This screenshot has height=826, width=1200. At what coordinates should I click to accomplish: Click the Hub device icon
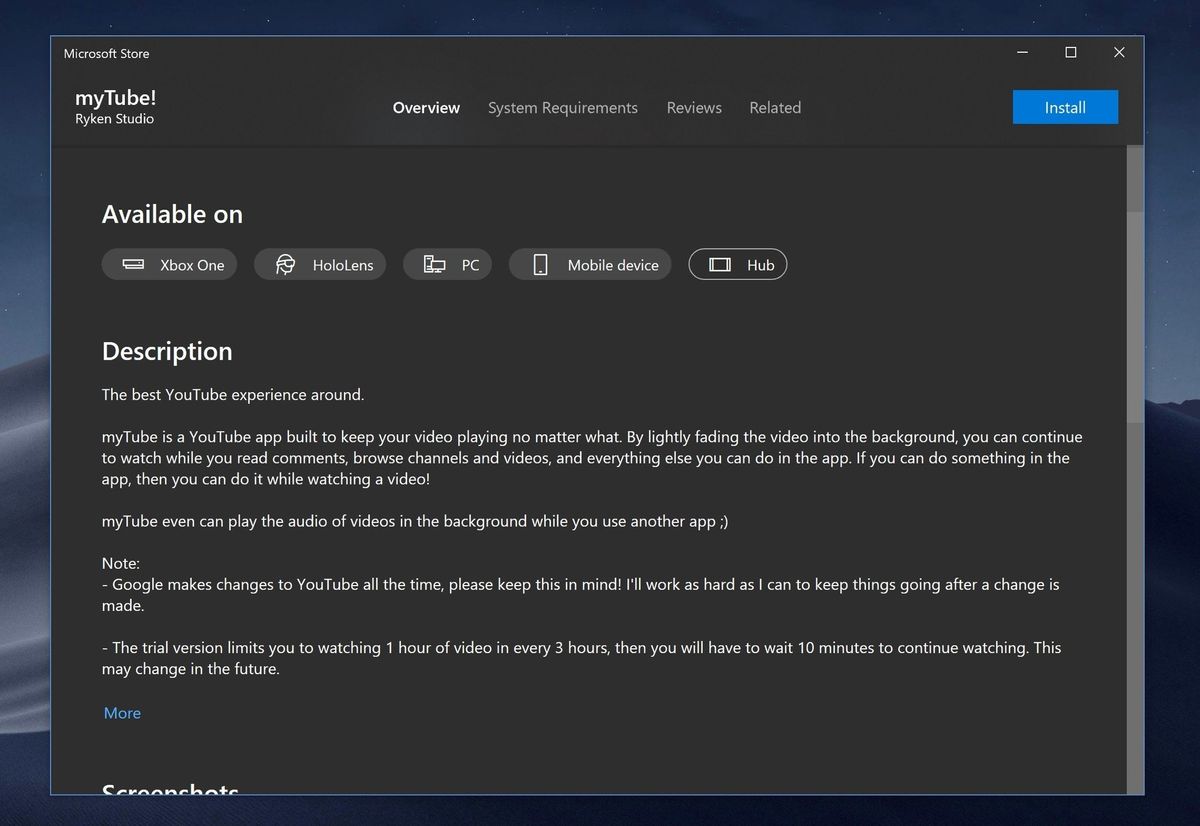pyautogui.click(x=719, y=264)
